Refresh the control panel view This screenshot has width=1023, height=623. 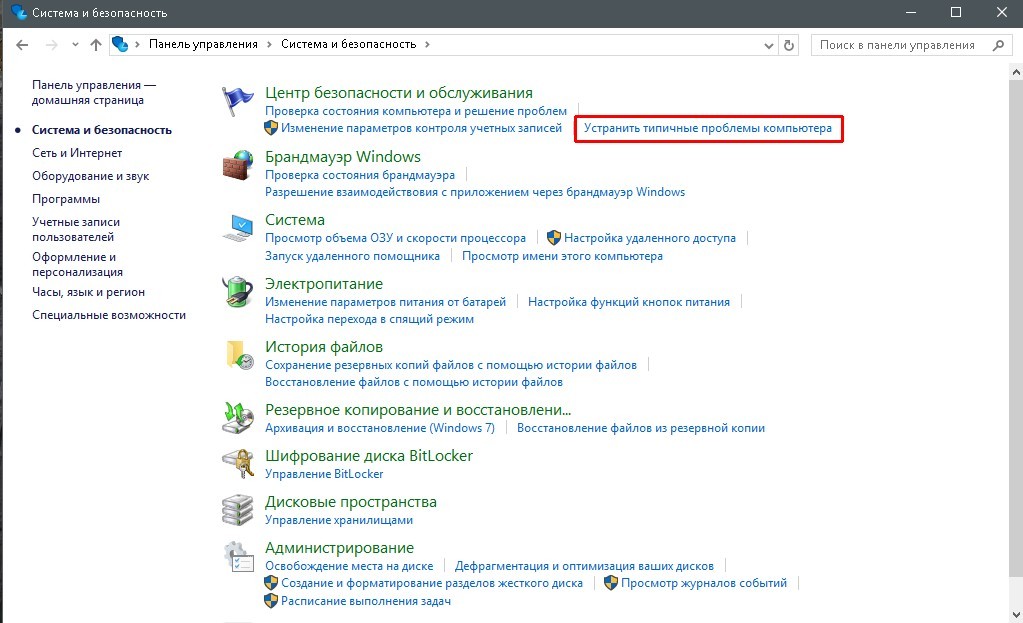coord(789,45)
